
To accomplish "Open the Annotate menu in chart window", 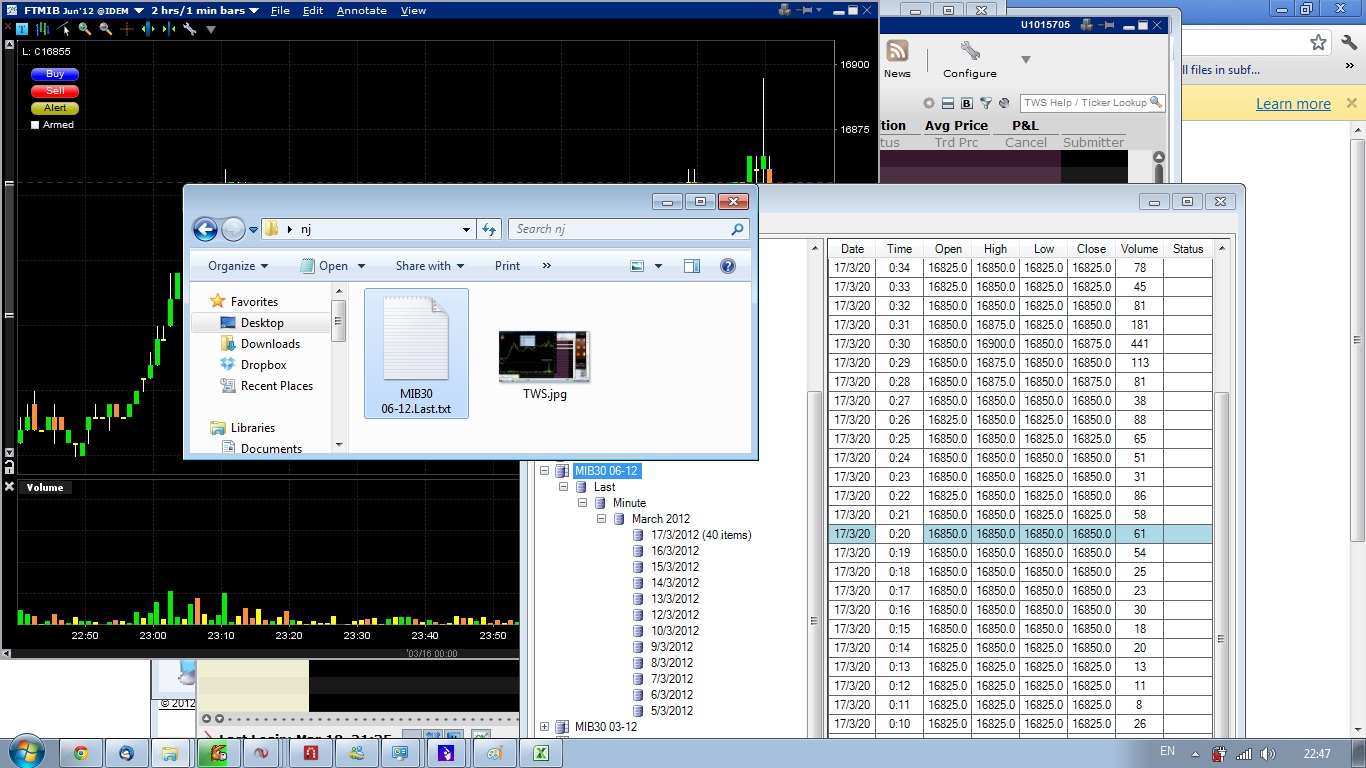I will pos(361,10).
